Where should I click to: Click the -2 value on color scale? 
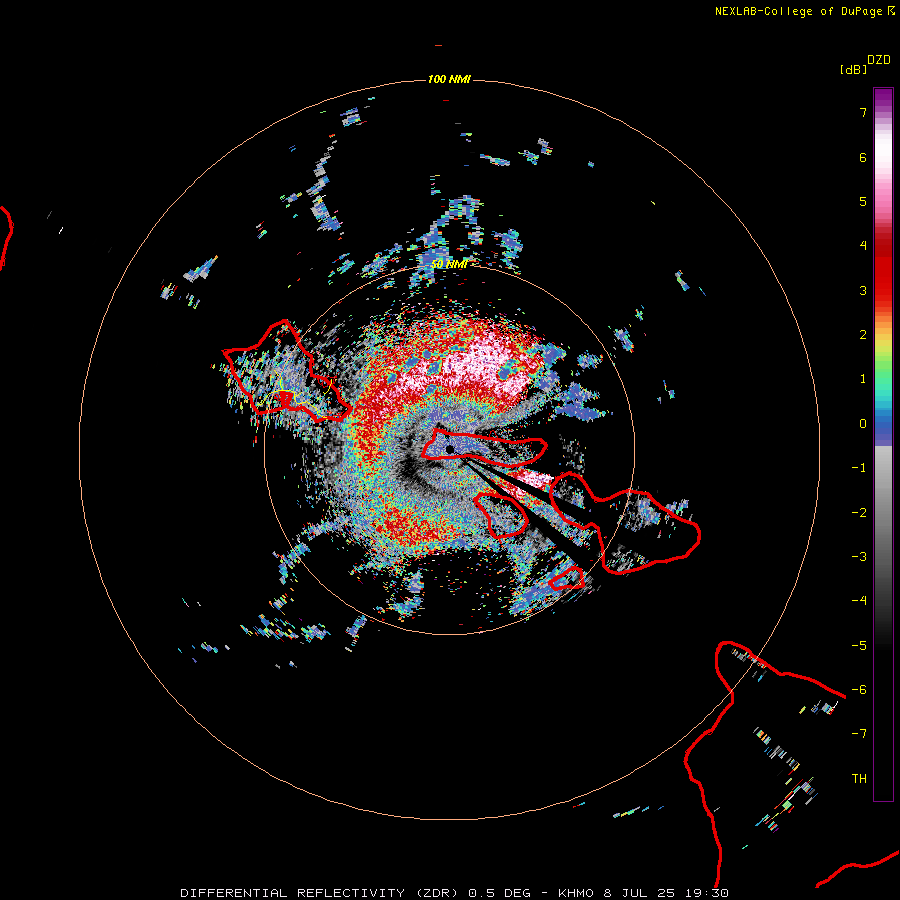859,513
